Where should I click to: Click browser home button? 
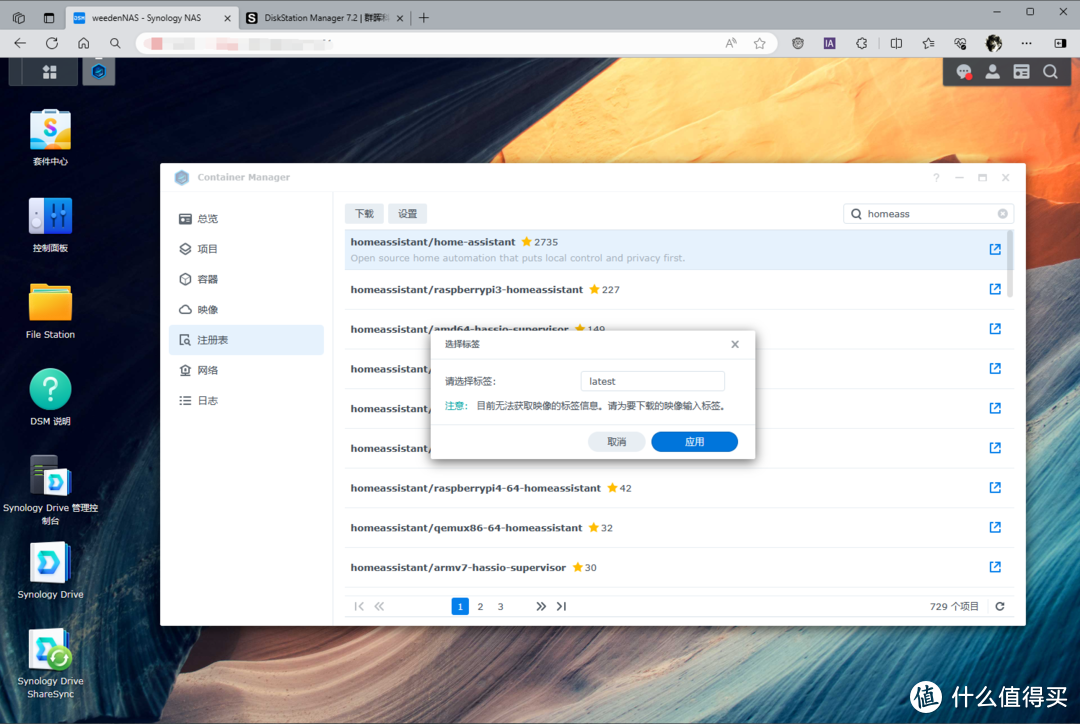click(83, 43)
